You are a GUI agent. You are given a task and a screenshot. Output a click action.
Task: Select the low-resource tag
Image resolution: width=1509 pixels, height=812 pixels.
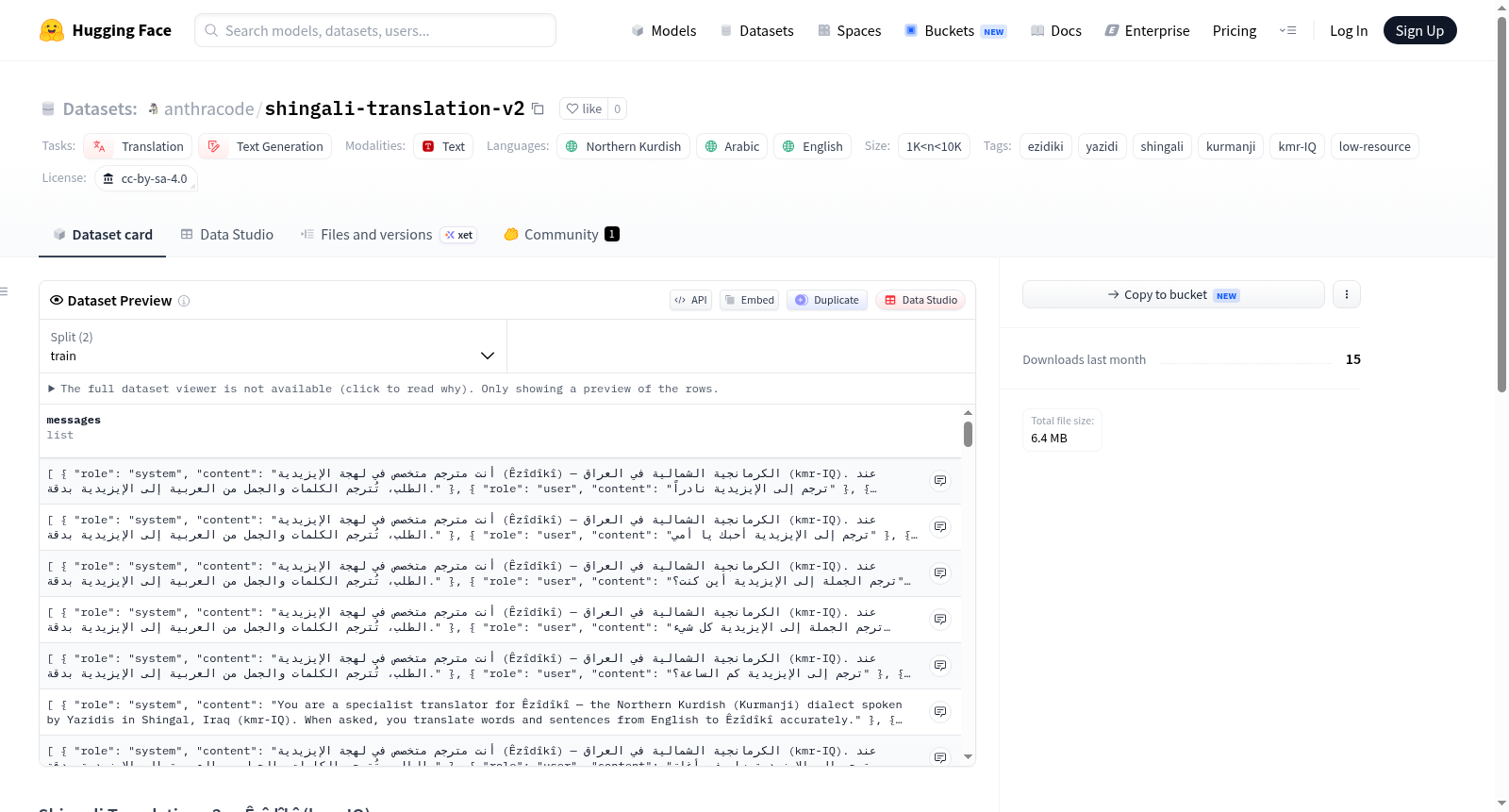1375,146
